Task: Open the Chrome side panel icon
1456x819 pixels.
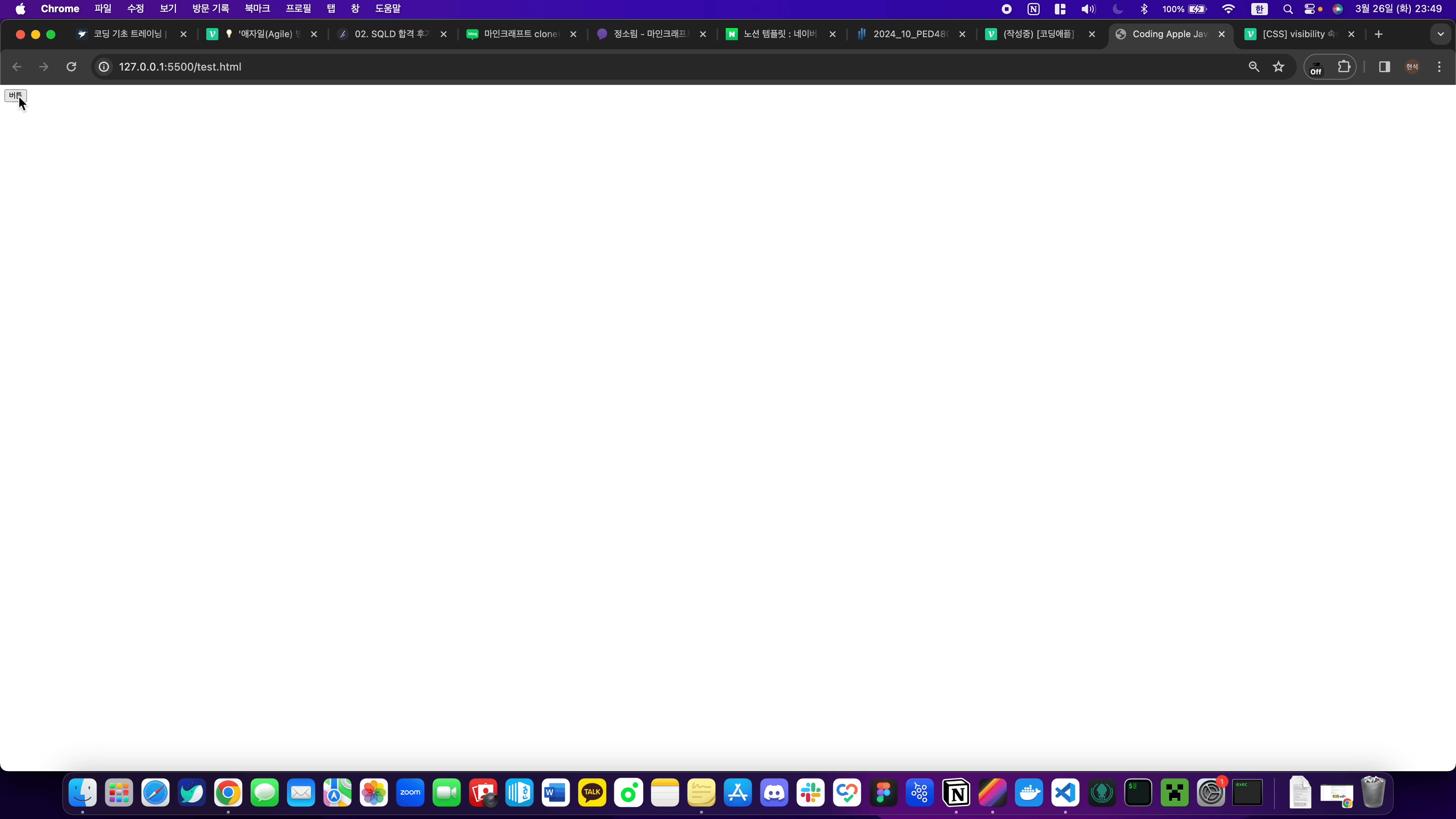Action: (x=1384, y=67)
